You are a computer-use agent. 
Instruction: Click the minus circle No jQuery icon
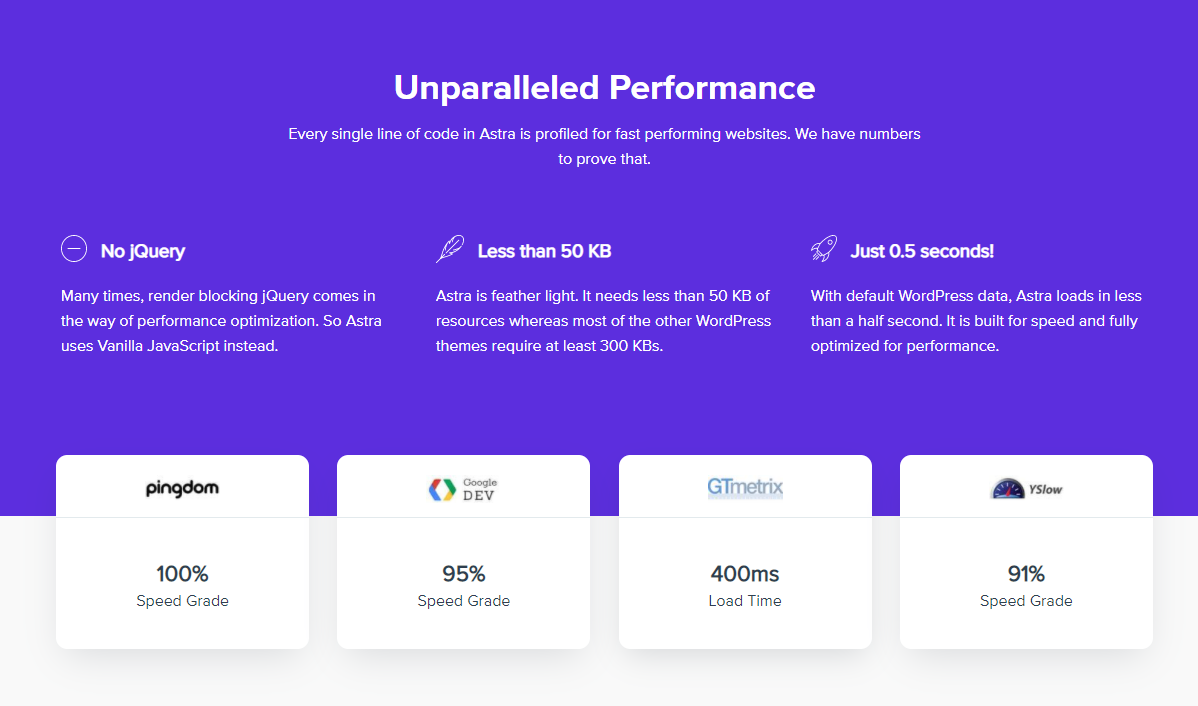pyautogui.click(x=74, y=249)
